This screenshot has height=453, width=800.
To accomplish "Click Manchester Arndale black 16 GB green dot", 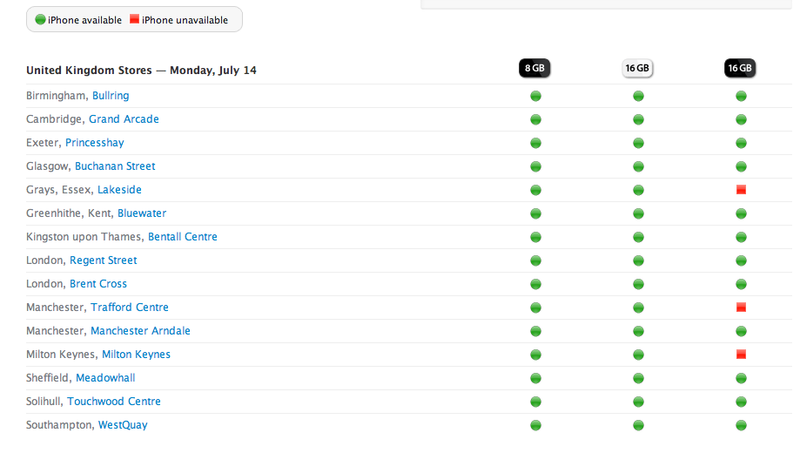I will 741,331.
